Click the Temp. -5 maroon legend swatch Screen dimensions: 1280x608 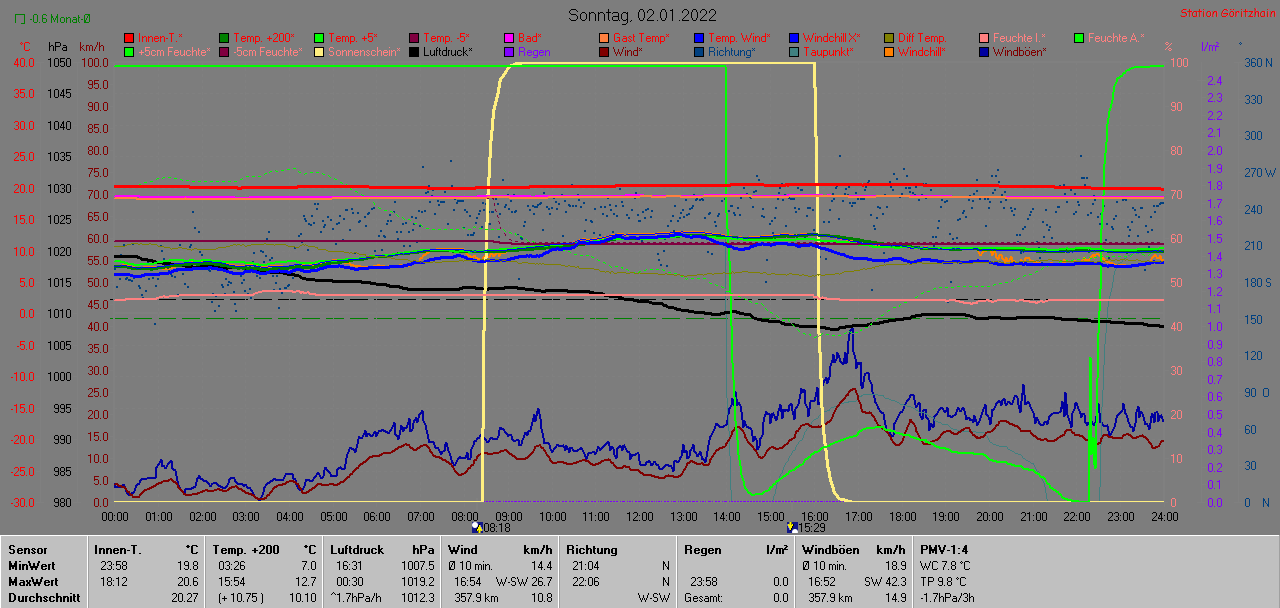[x=414, y=37]
